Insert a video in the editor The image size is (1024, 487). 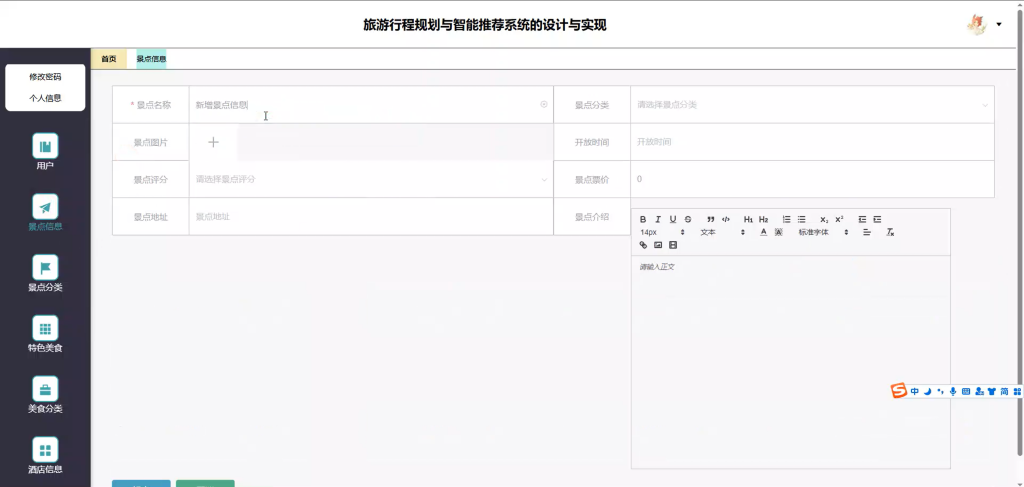(x=673, y=245)
